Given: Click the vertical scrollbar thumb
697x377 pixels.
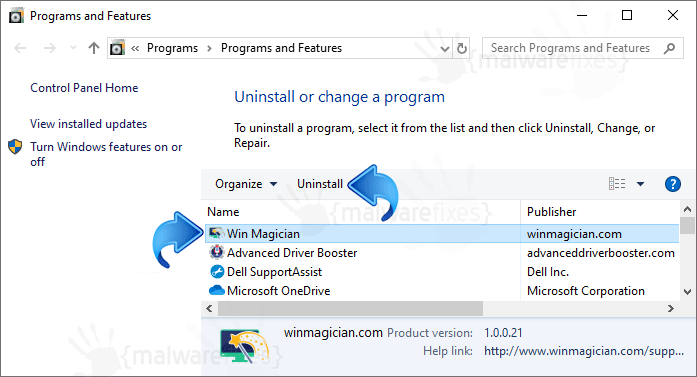Looking at the screenshot, I should coord(687,225).
